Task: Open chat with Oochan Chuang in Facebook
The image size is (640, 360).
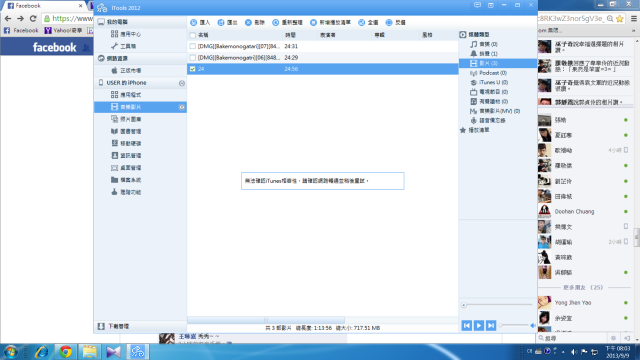Action: pyautogui.click(x=584, y=211)
